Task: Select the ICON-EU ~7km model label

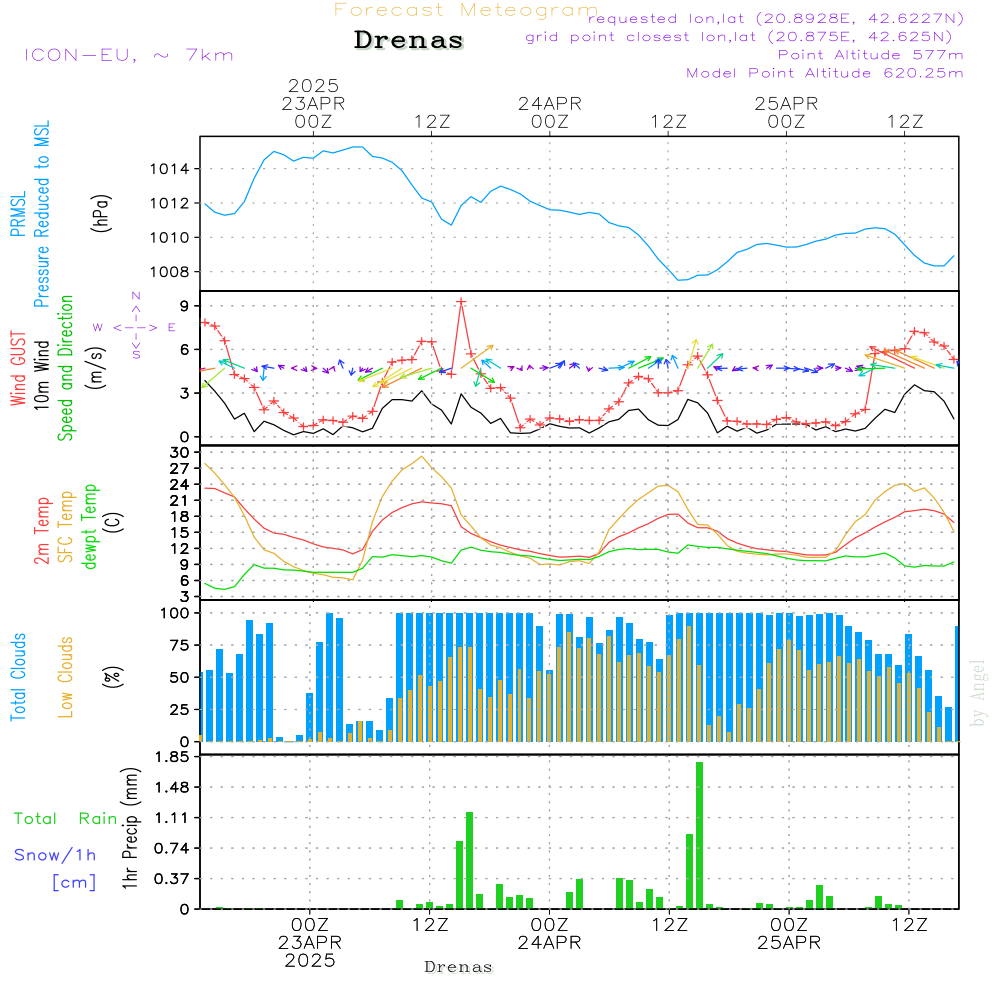Action: pyautogui.click(x=128, y=55)
